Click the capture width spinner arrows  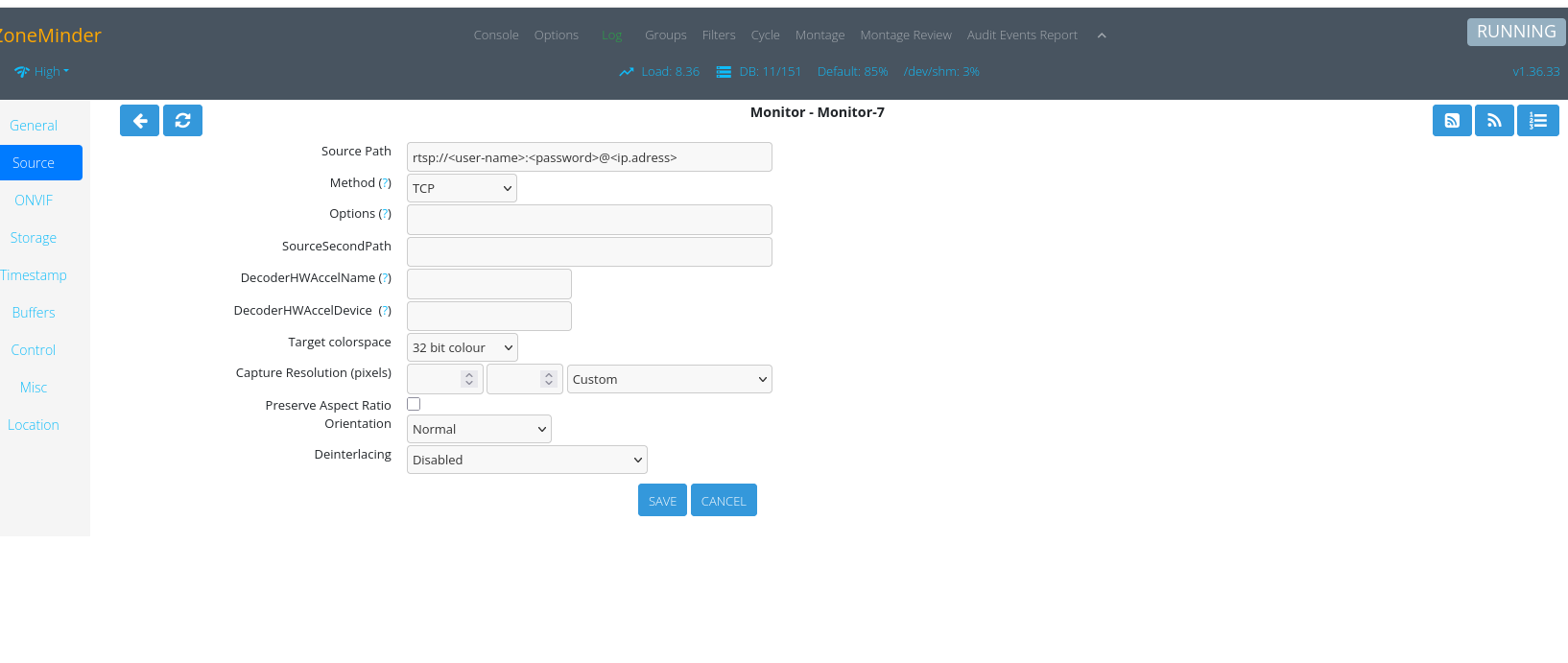[x=469, y=379]
